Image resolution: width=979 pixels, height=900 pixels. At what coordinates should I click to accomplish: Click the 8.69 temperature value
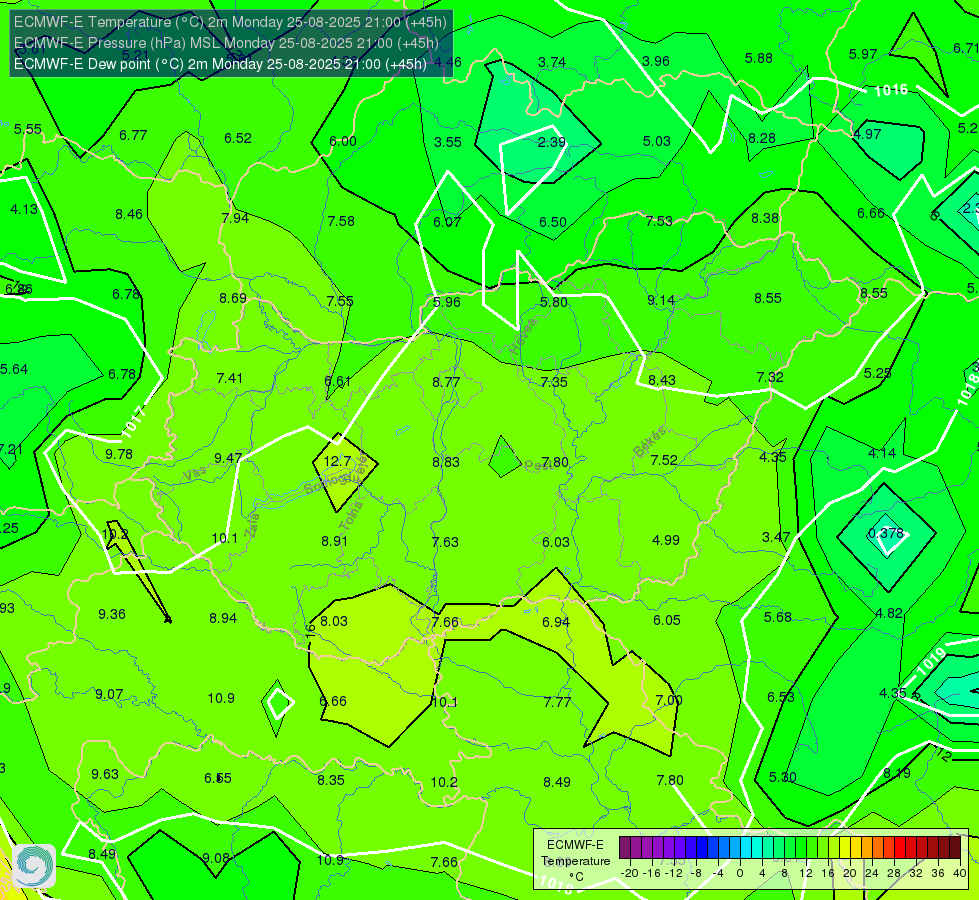pos(232,299)
